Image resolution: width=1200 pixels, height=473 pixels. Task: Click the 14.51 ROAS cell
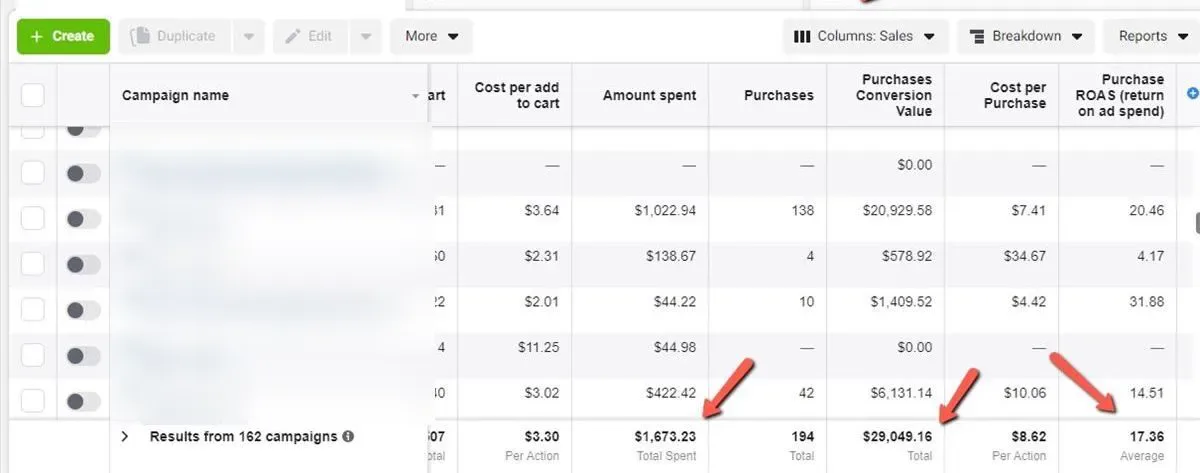pos(1145,393)
